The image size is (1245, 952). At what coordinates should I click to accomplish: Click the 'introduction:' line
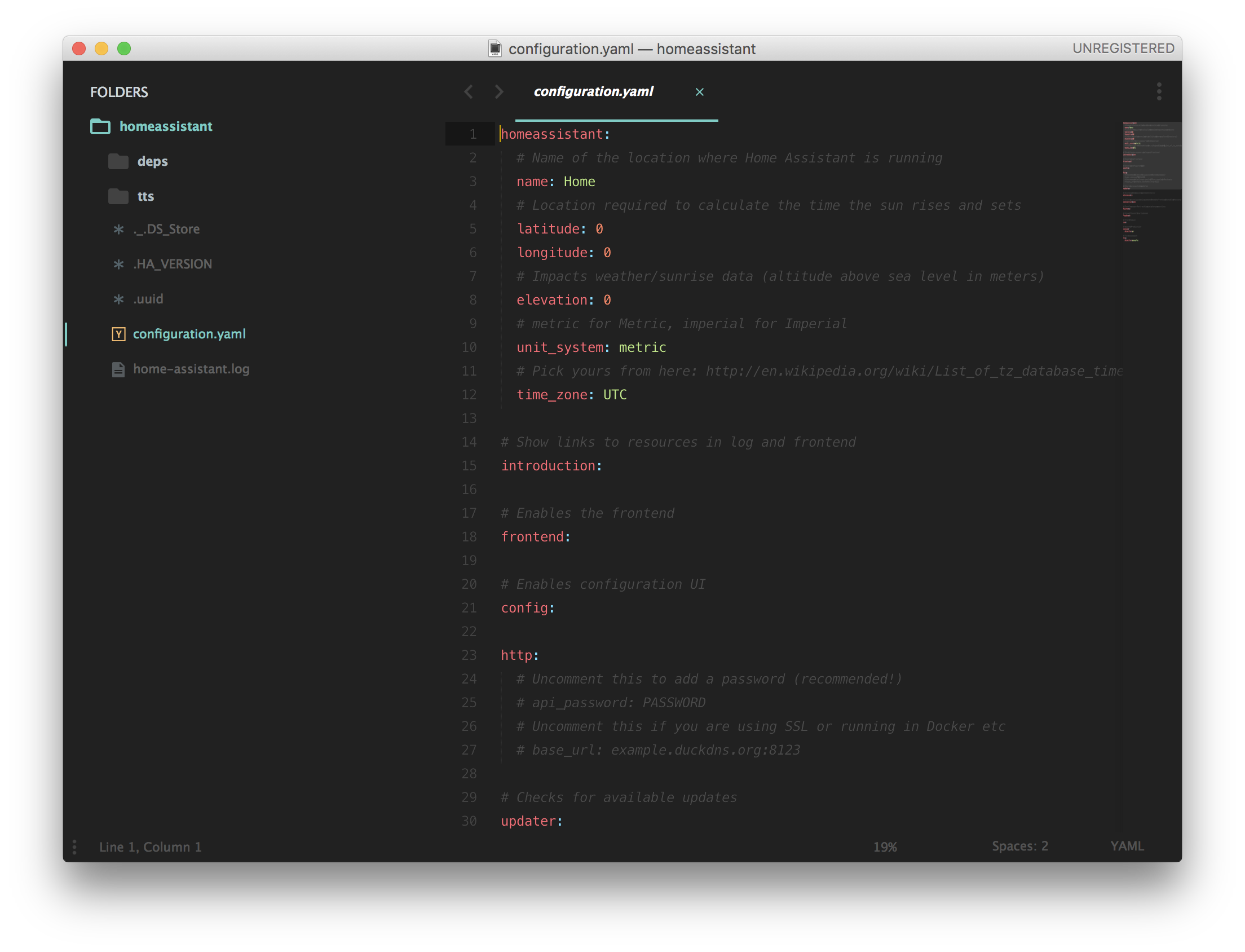551,466
